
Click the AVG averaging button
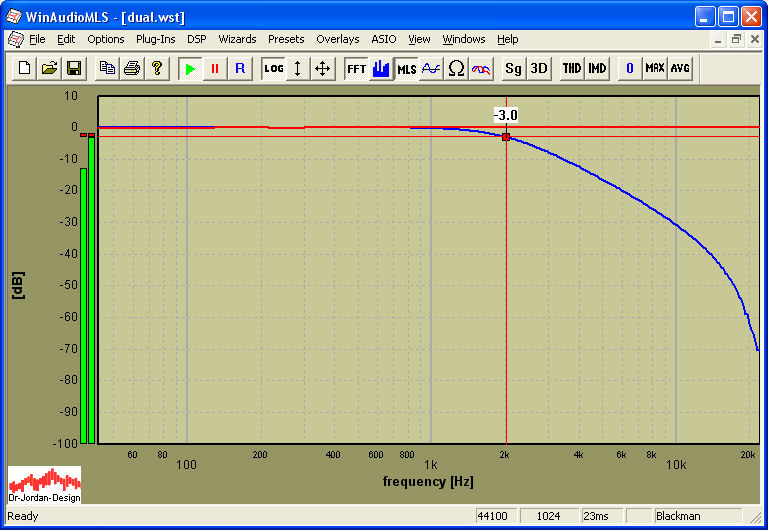tap(680, 68)
